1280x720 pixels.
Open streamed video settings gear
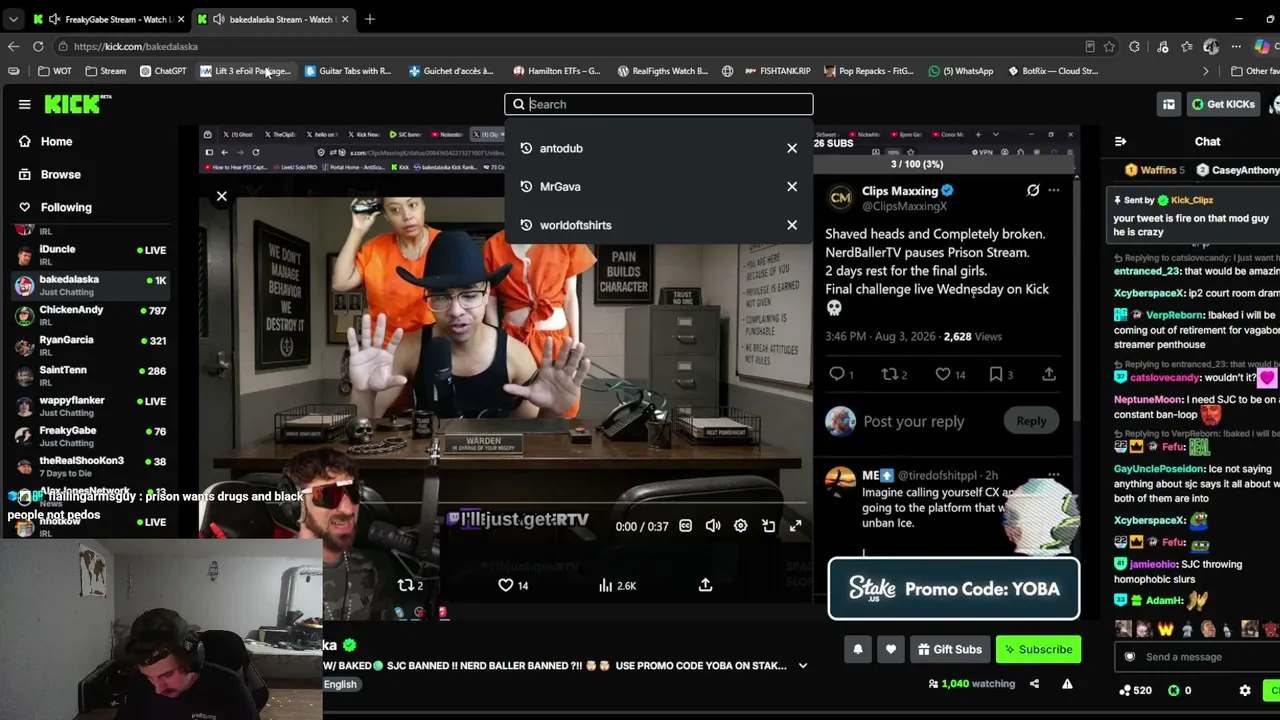point(740,526)
